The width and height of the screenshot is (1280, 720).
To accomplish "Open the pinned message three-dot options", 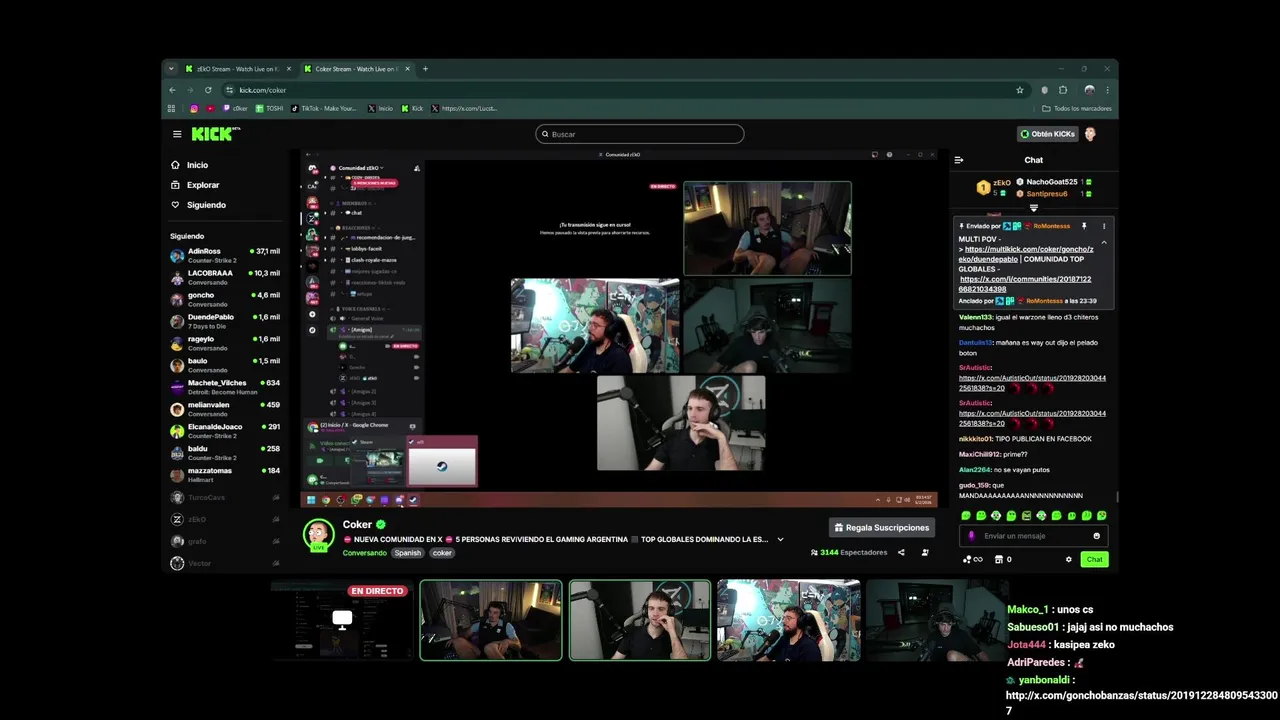I will (x=1104, y=227).
